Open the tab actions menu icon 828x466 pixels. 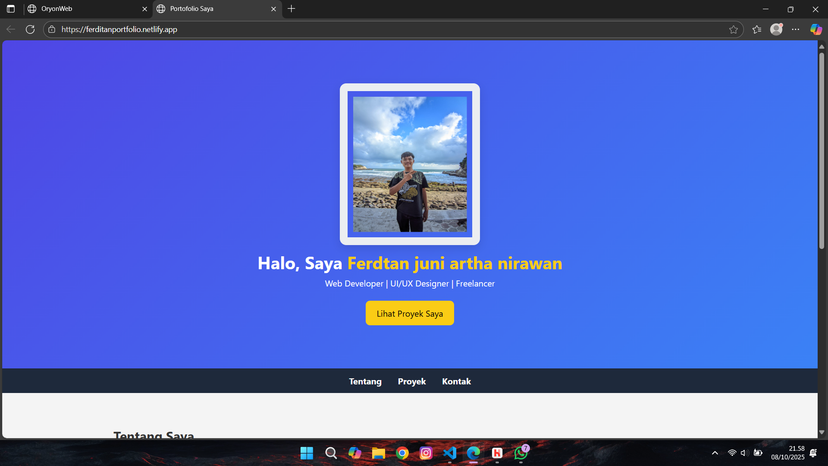coord(11,9)
